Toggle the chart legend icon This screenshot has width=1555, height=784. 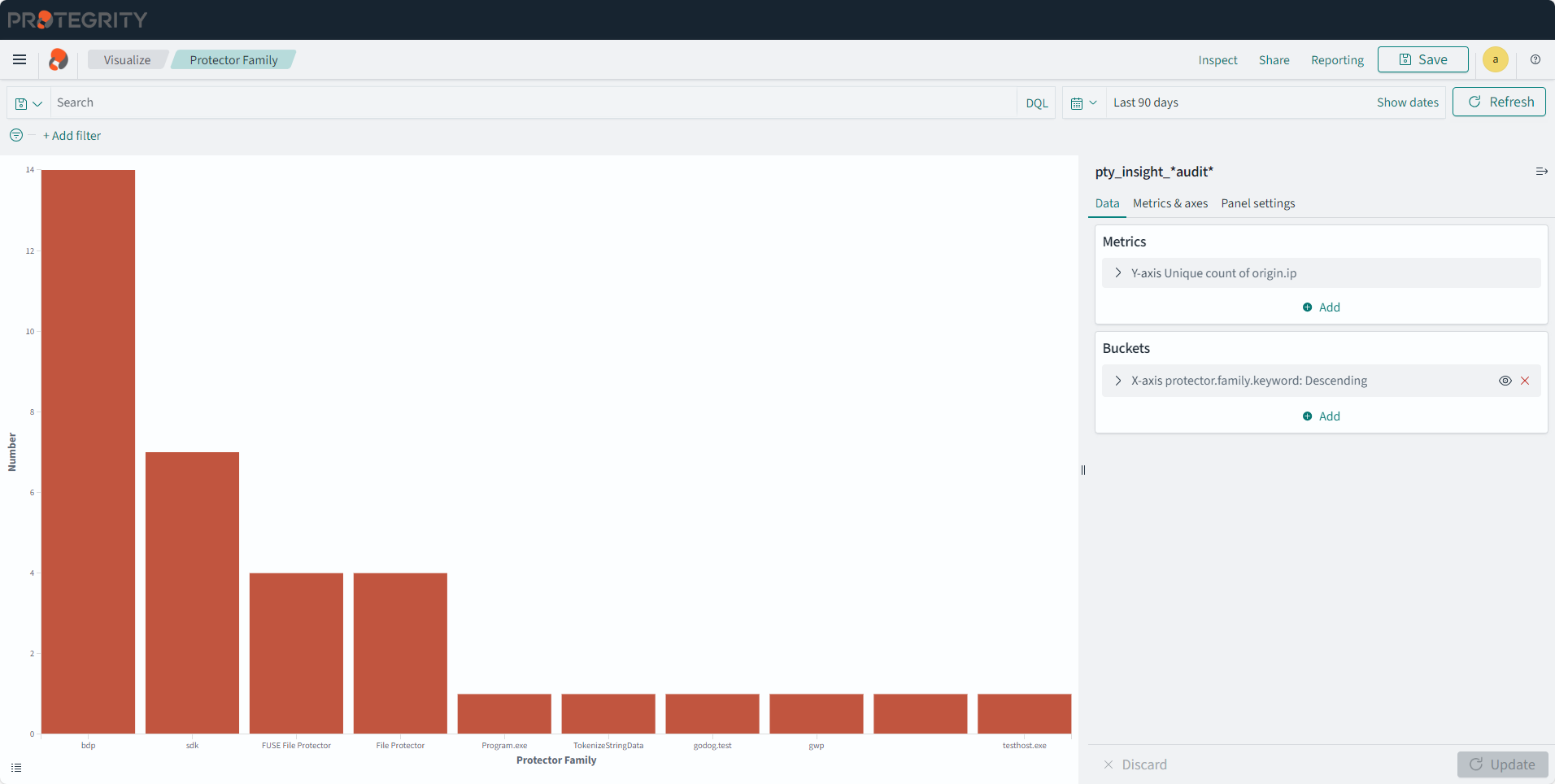click(16, 768)
